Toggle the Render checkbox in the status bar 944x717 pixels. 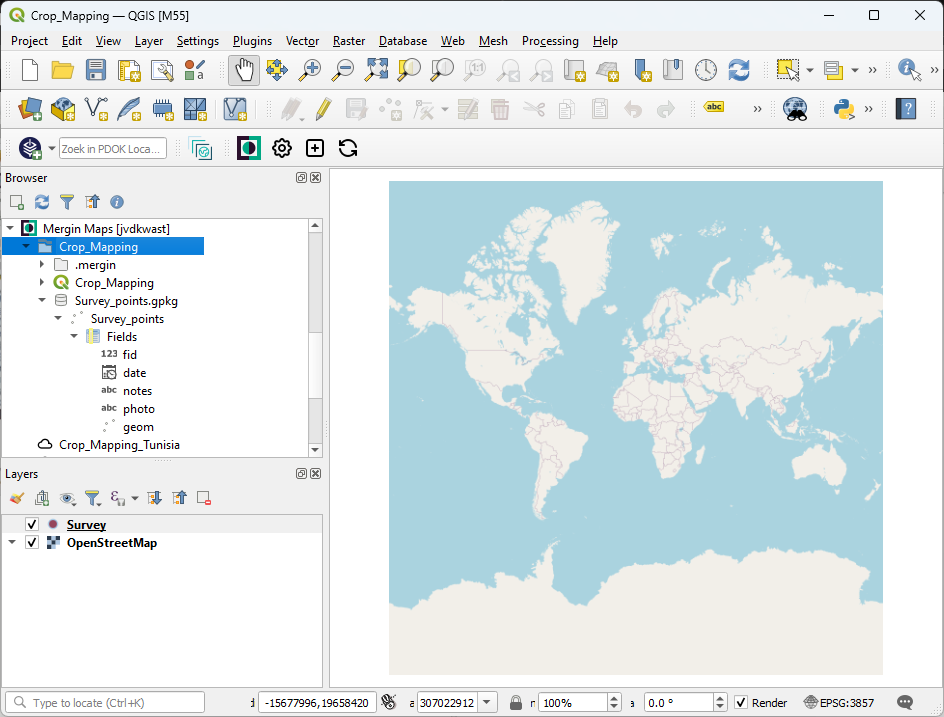pyautogui.click(x=742, y=702)
